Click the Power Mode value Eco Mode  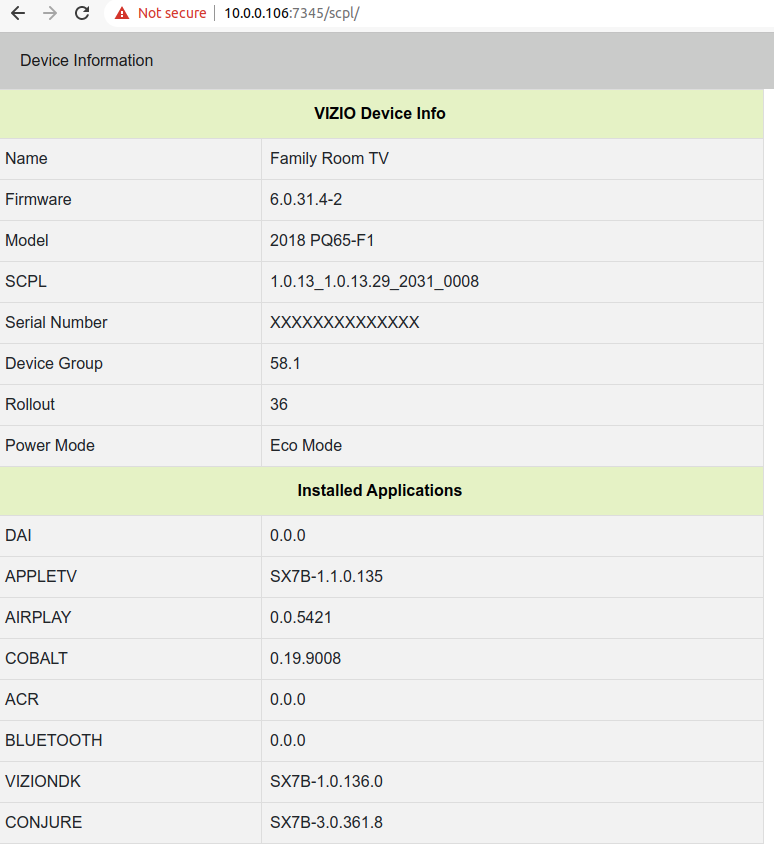pyautogui.click(x=306, y=445)
